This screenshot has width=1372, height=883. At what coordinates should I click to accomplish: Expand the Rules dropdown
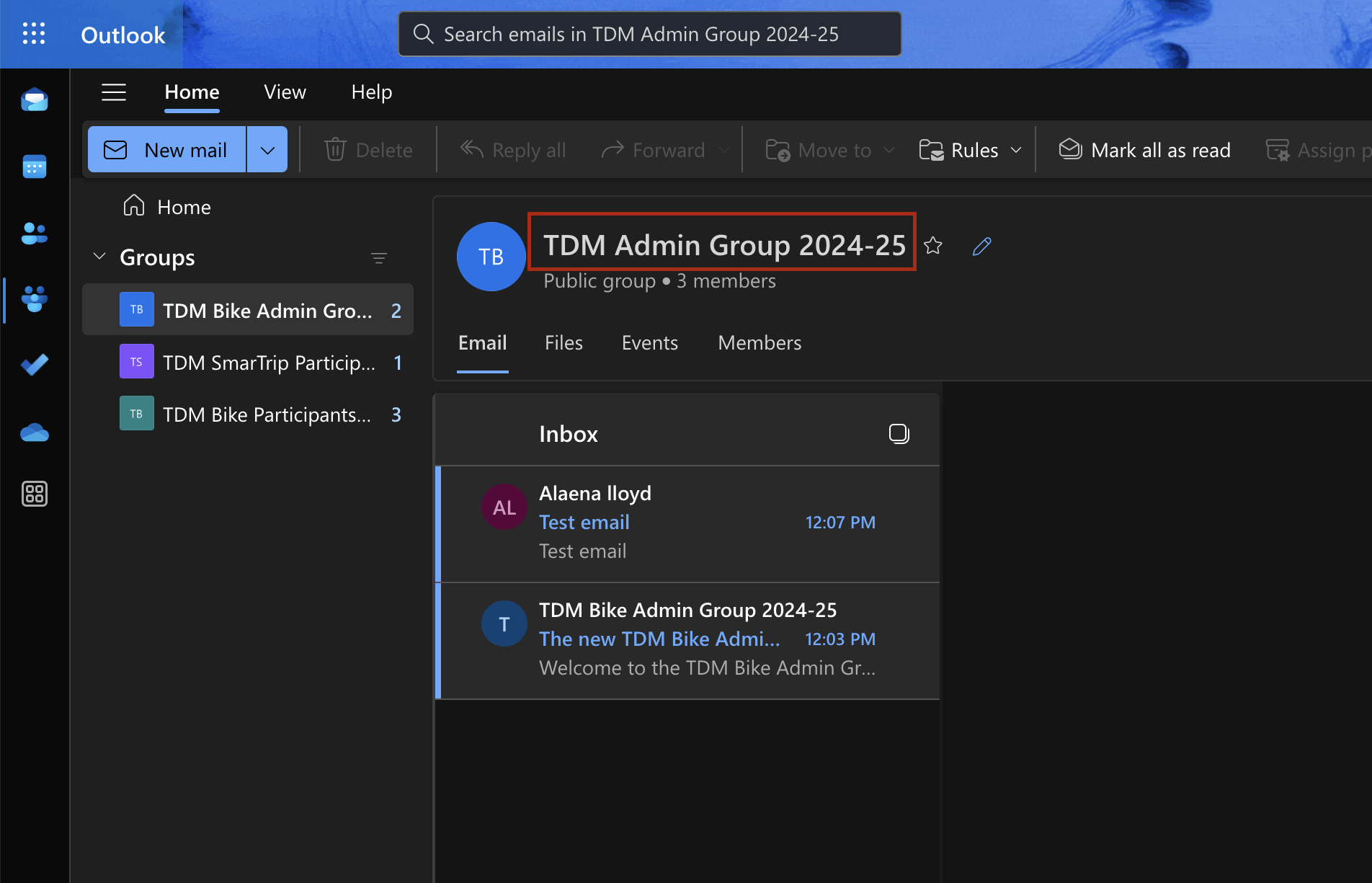[x=1016, y=150]
